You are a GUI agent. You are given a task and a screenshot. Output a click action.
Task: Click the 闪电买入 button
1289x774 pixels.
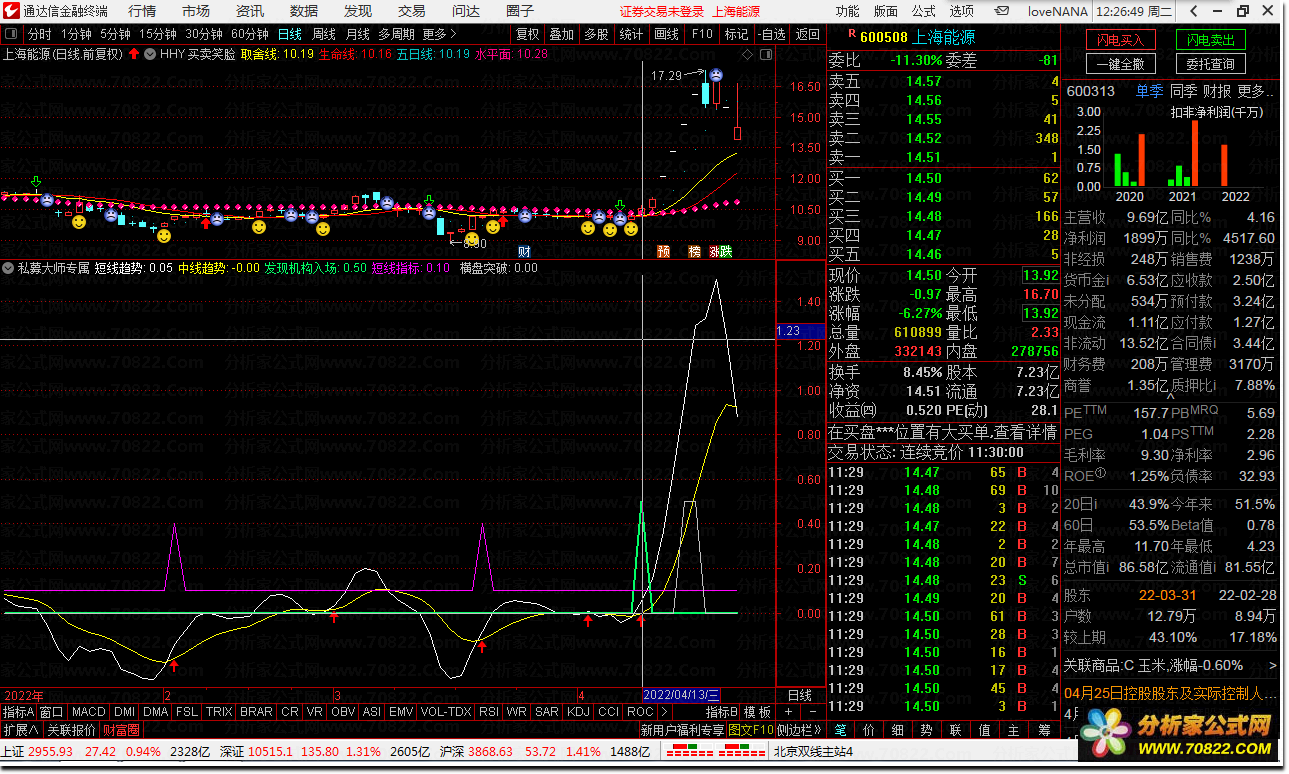(1120, 40)
